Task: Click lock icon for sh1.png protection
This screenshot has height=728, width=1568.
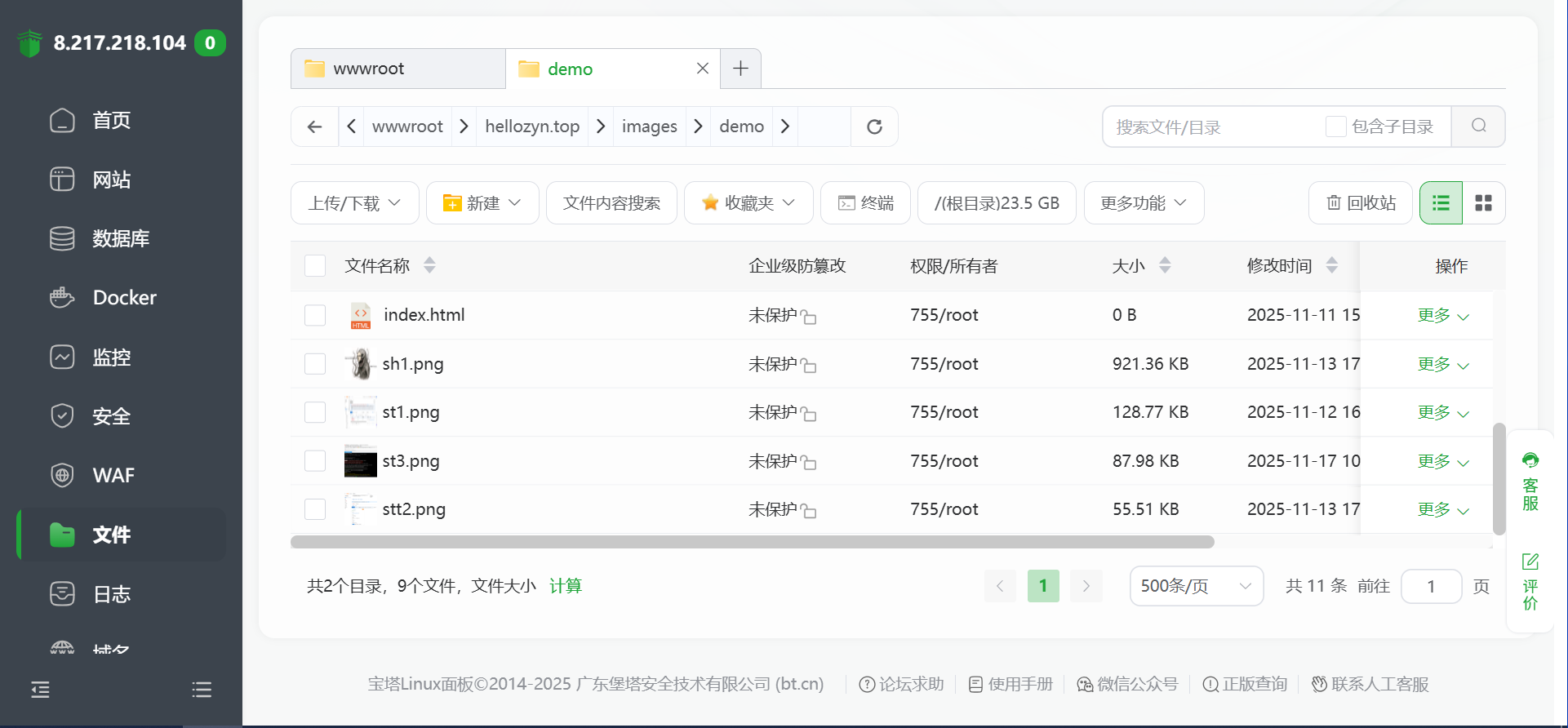Action: (x=808, y=365)
